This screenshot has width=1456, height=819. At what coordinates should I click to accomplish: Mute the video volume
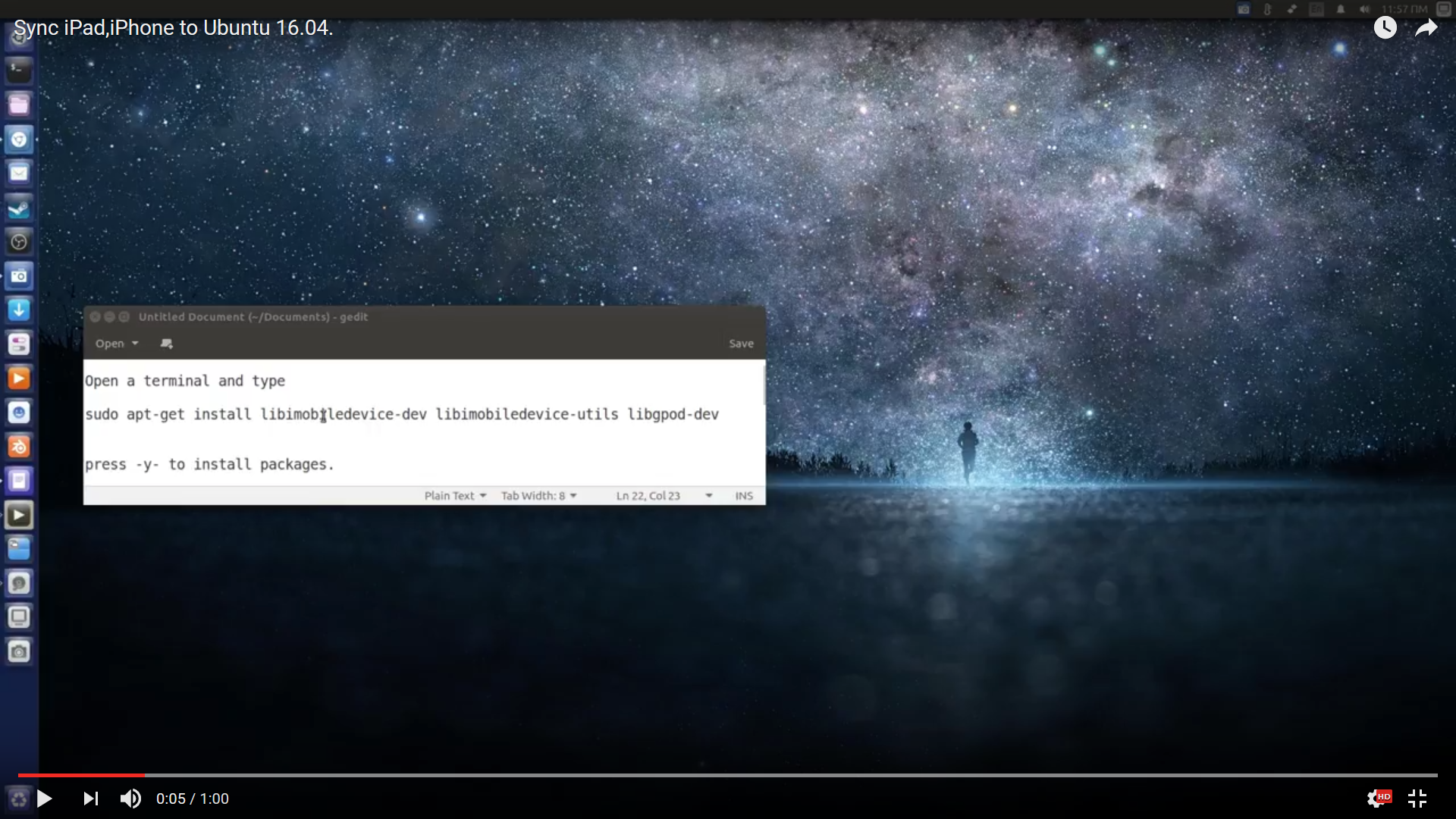[x=130, y=799]
